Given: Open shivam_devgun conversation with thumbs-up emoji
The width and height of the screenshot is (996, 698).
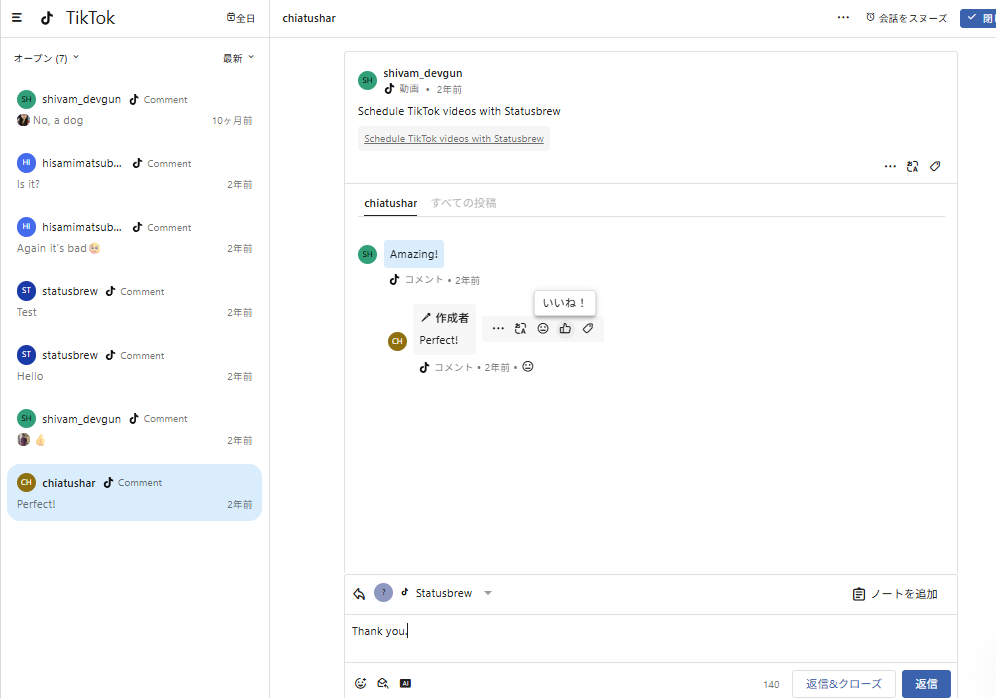Looking at the screenshot, I should pyautogui.click(x=135, y=429).
